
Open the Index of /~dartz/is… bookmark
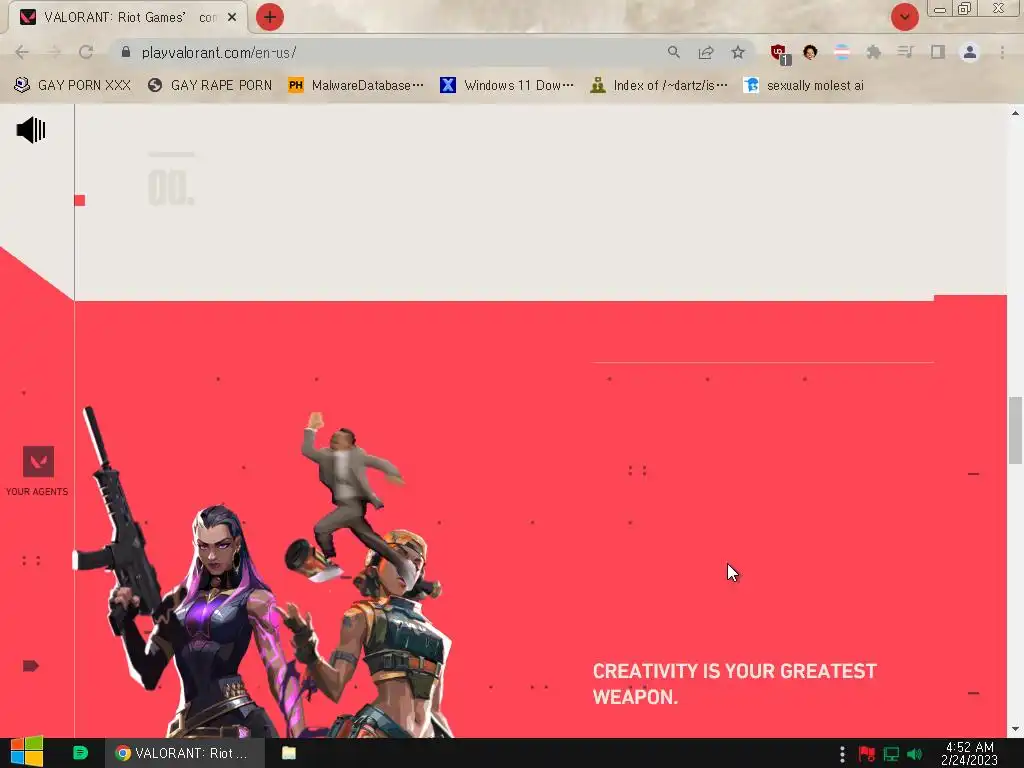pos(658,85)
